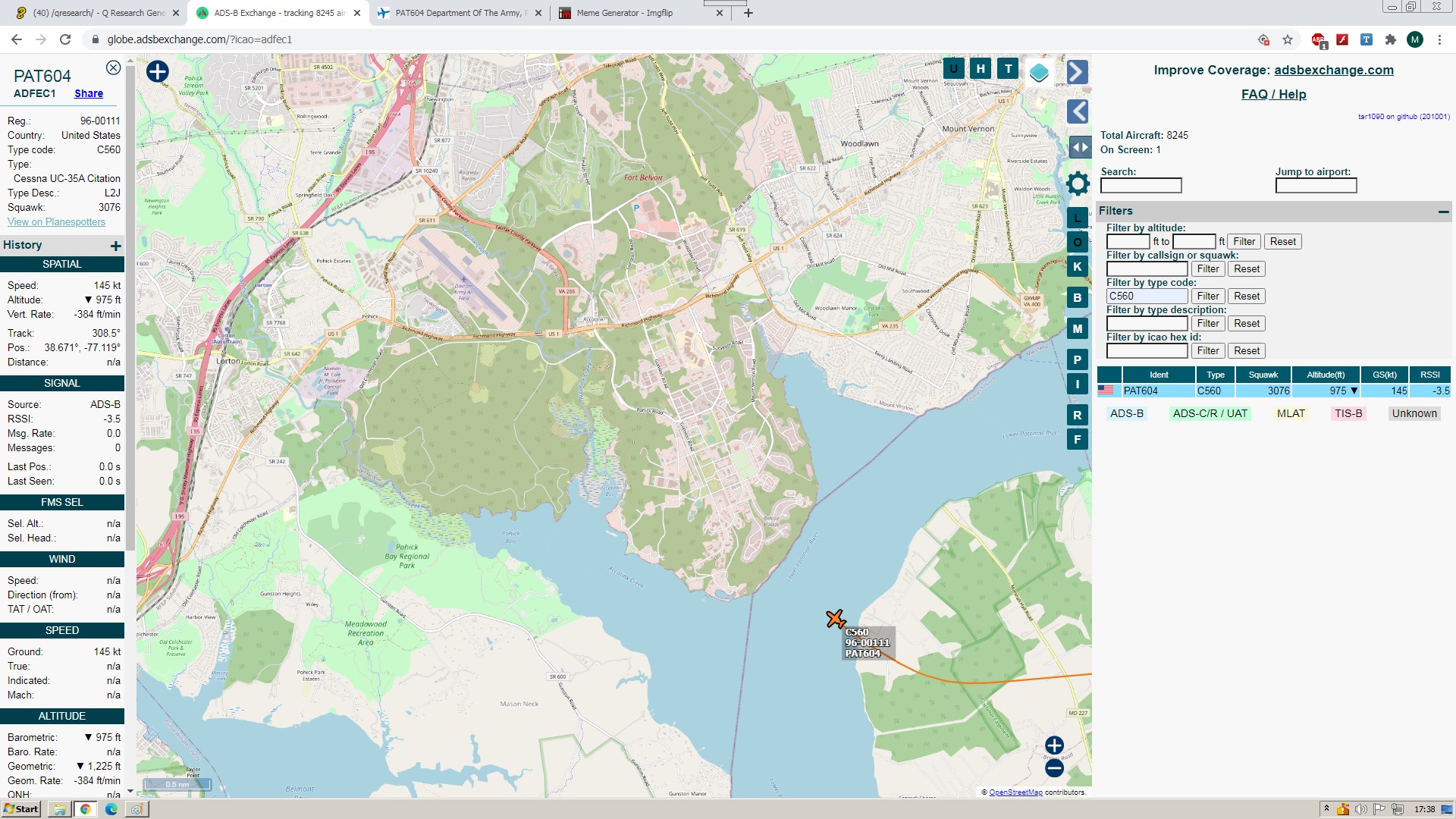
Task: Open the Adblock Plus extension icon
Action: pos(1319,40)
